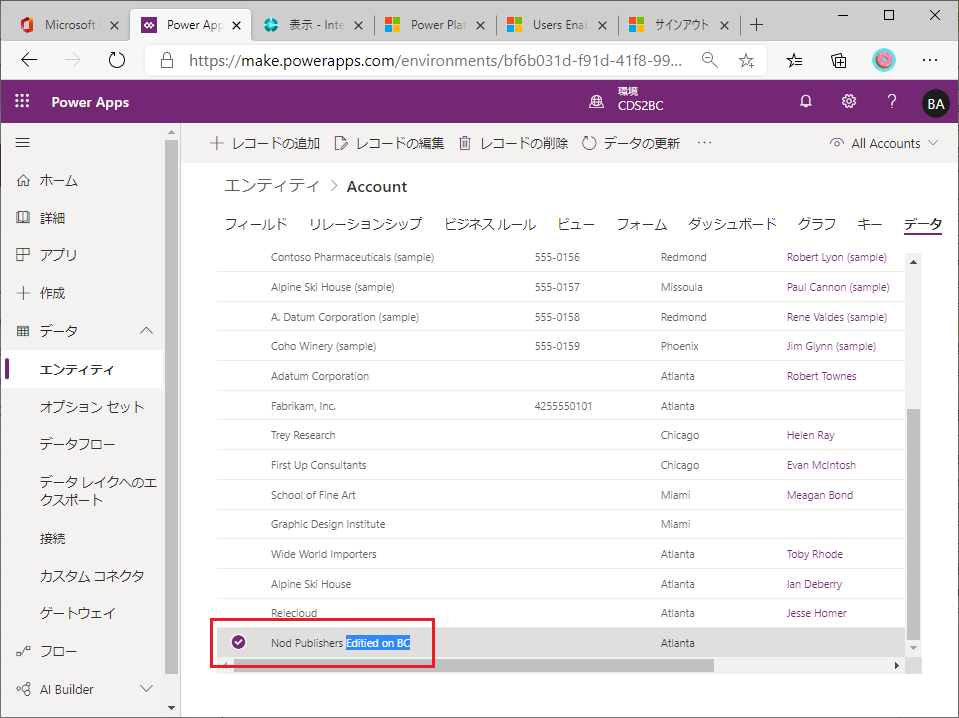Open ゲートウェイ in the sidebar
Viewport: 959px width, 718px height.
78,613
